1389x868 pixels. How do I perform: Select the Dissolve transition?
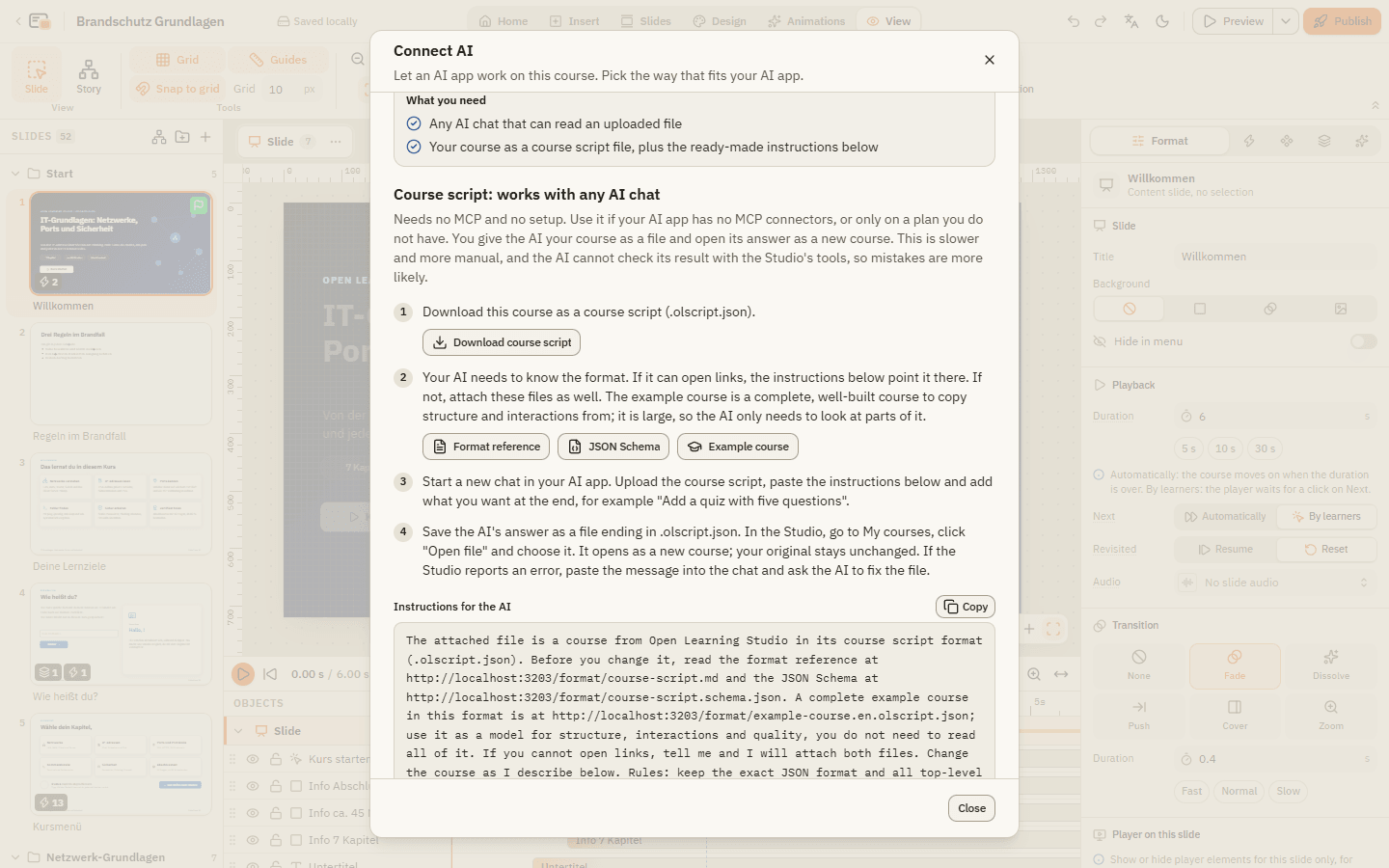click(1331, 665)
